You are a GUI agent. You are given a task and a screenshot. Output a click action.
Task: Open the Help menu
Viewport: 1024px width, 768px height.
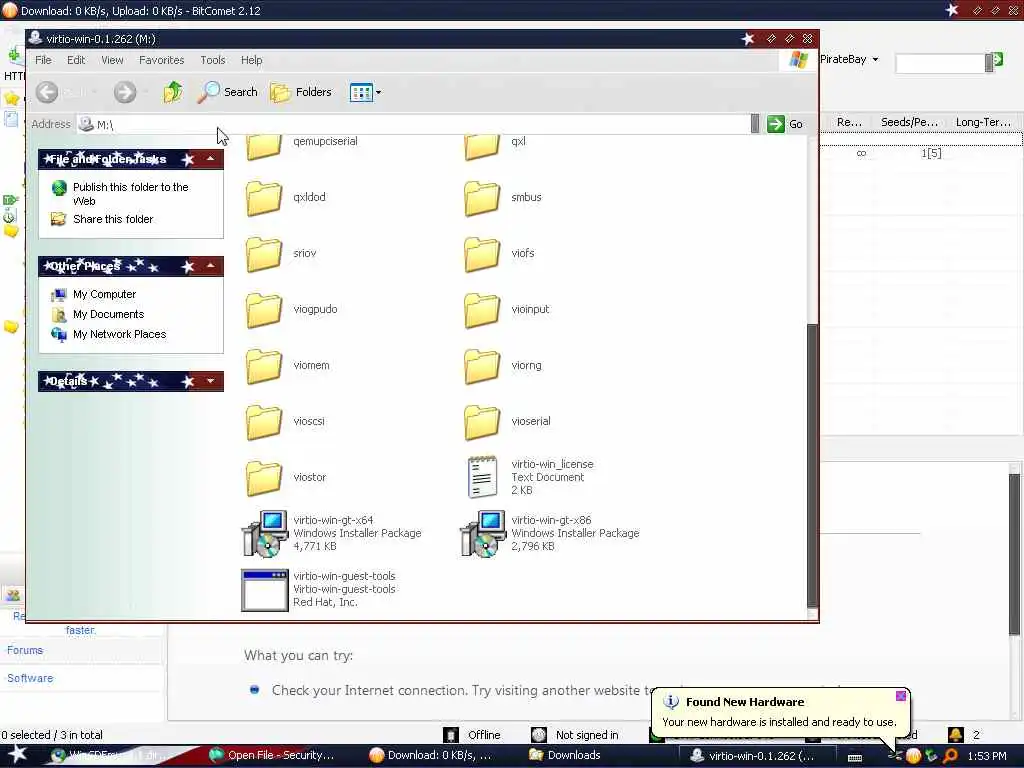(x=251, y=60)
